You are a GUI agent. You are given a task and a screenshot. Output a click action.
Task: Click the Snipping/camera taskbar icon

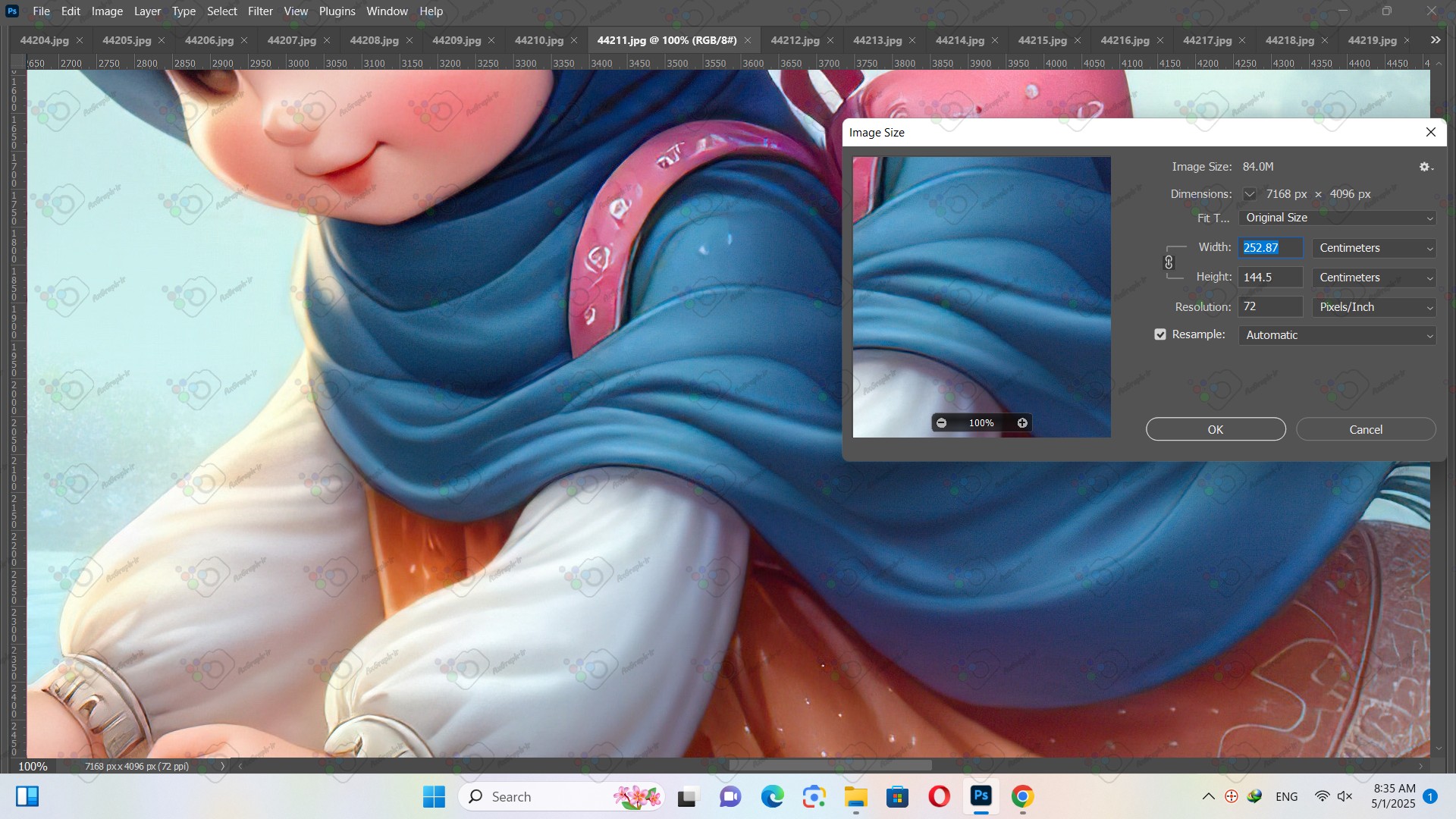814,796
